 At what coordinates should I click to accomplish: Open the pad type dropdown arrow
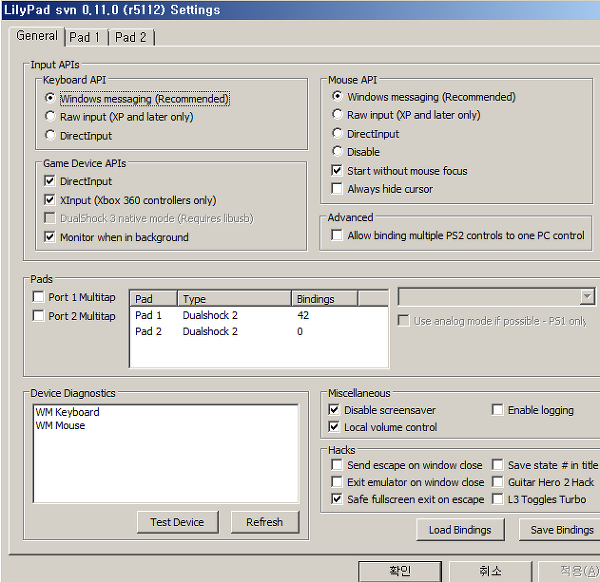click(x=587, y=297)
